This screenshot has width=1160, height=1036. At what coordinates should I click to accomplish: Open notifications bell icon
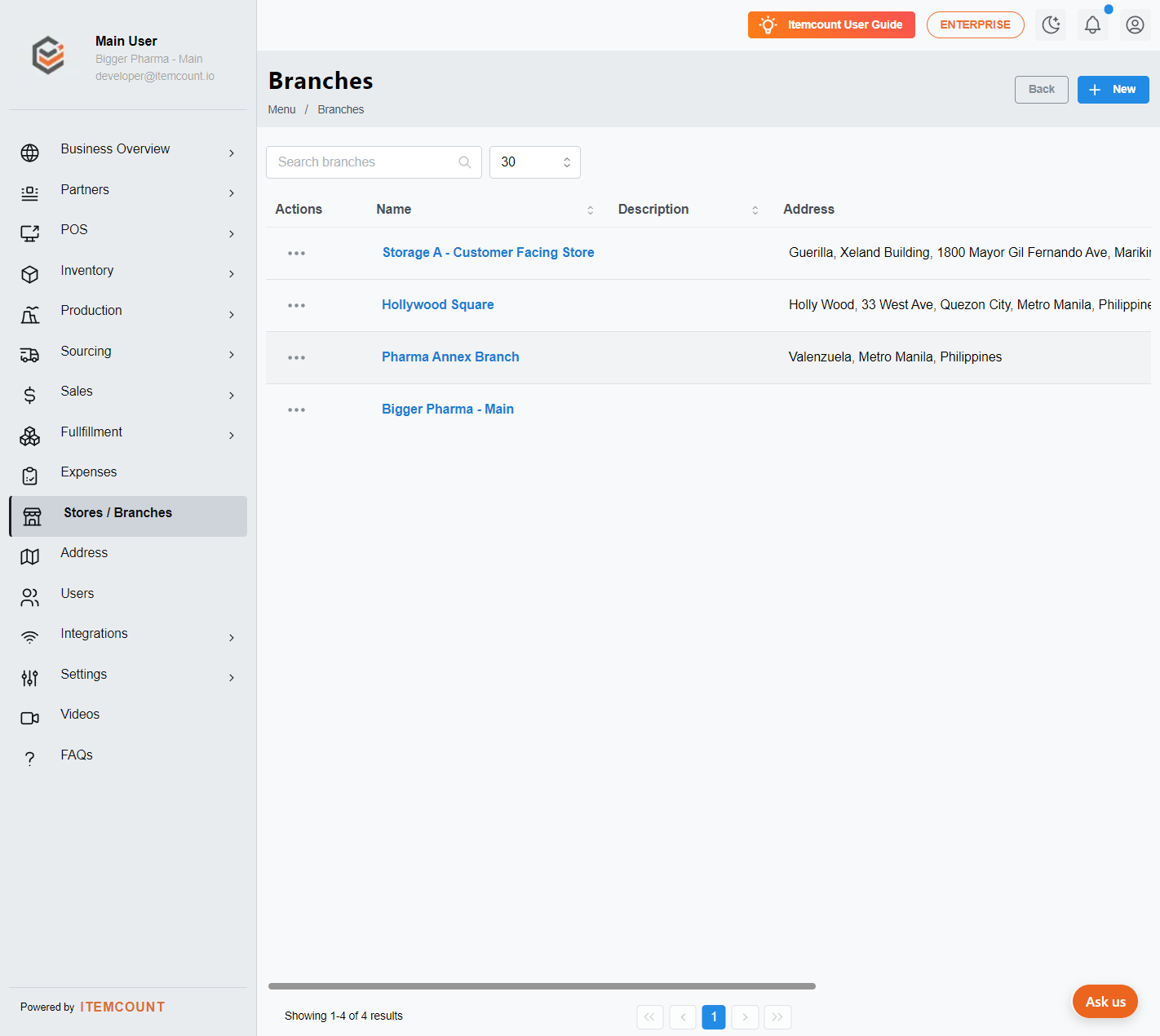click(x=1092, y=24)
